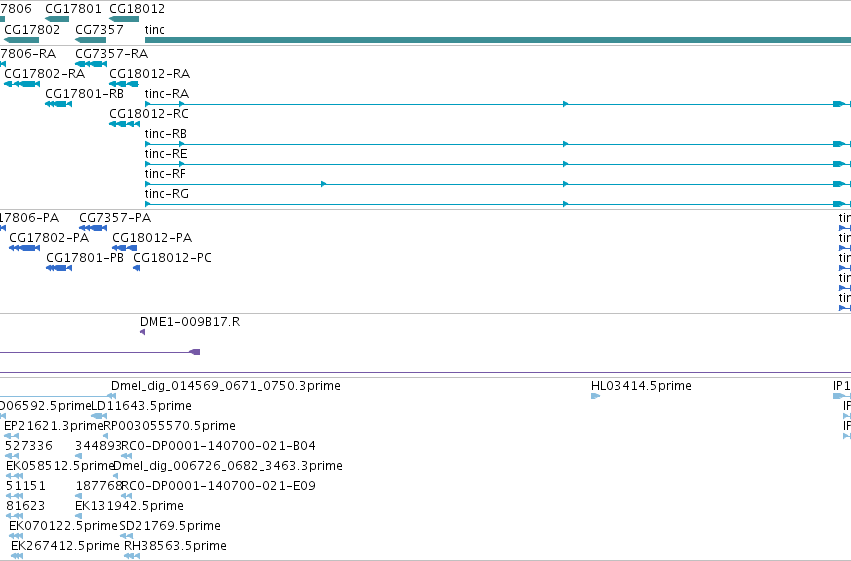The height and width of the screenshot is (561, 851).
Task: Click the purple box ending the long purple line
Action: pos(195,352)
